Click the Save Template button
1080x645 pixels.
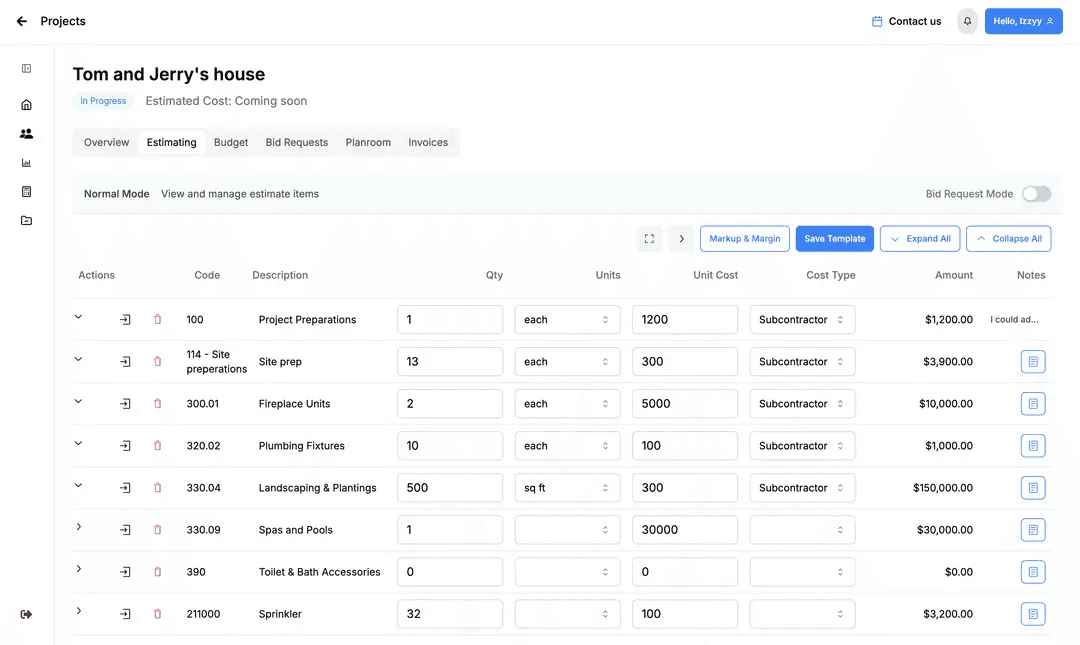(834, 239)
